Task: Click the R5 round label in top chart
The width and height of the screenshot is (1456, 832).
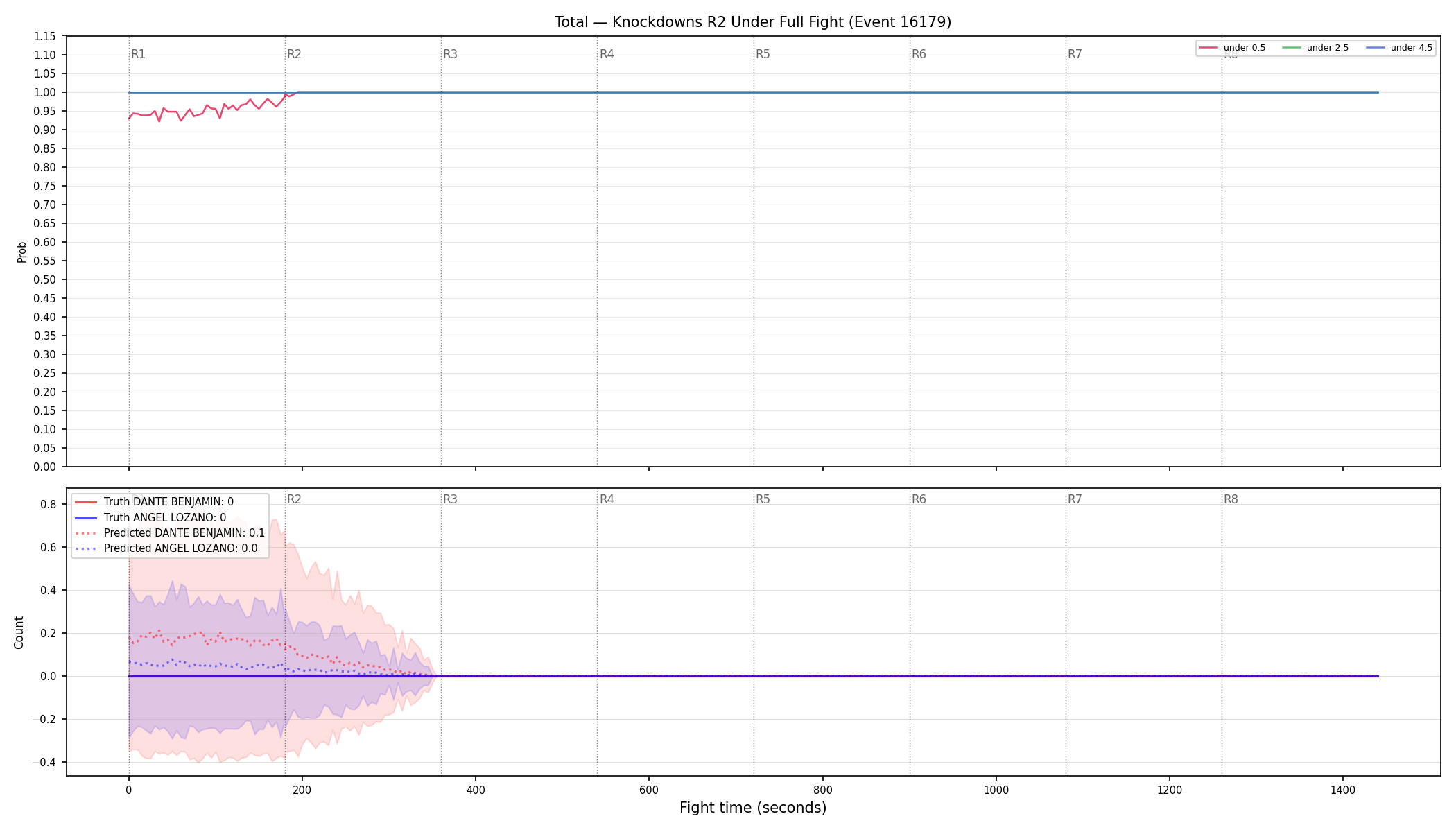Action: tap(763, 54)
